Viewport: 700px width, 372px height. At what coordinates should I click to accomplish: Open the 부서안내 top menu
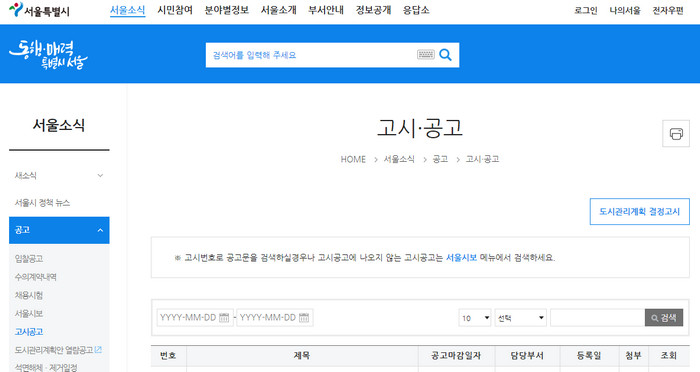point(326,10)
